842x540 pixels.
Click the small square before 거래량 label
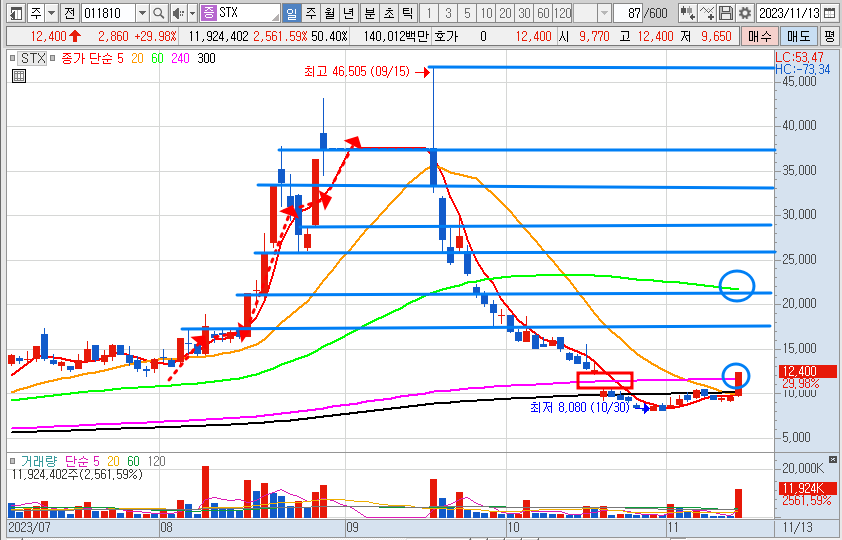click(x=13, y=461)
